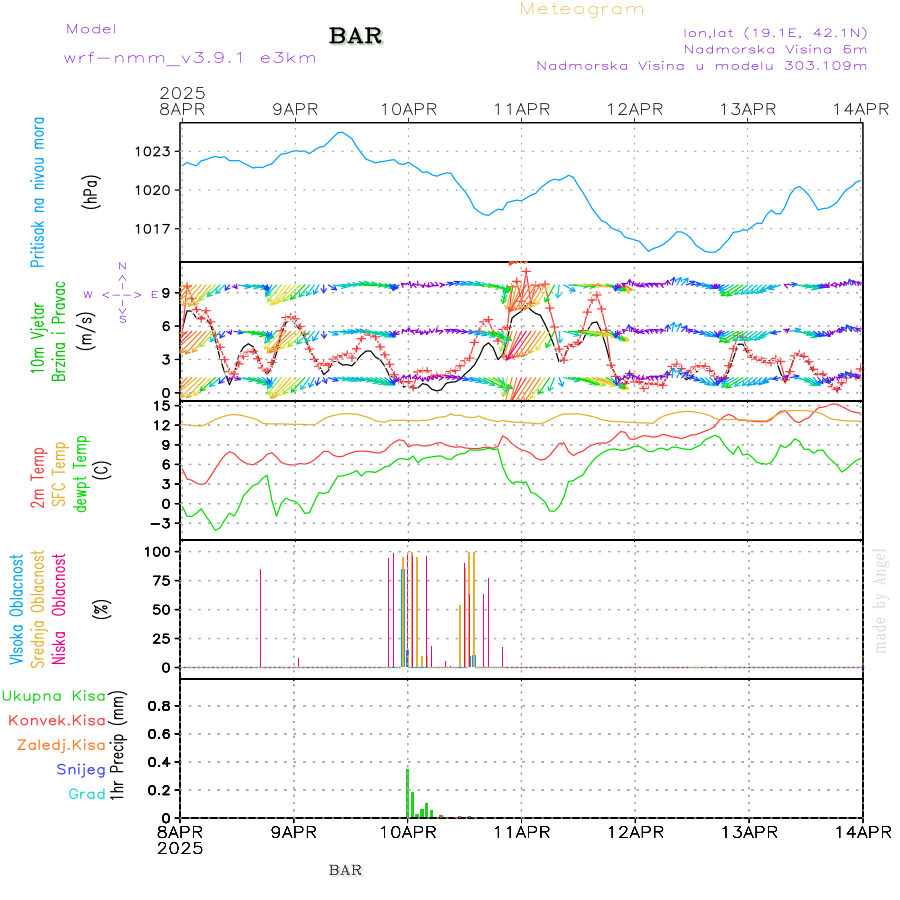Click the Zaledj.Kisa legend entry
The image size is (900, 900).
pyautogui.click(x=61, y=745)
